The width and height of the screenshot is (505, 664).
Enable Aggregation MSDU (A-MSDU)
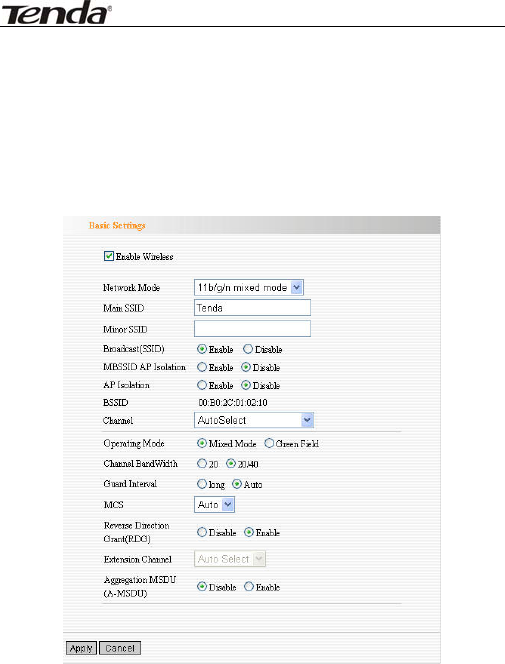[x=249, y=587]
